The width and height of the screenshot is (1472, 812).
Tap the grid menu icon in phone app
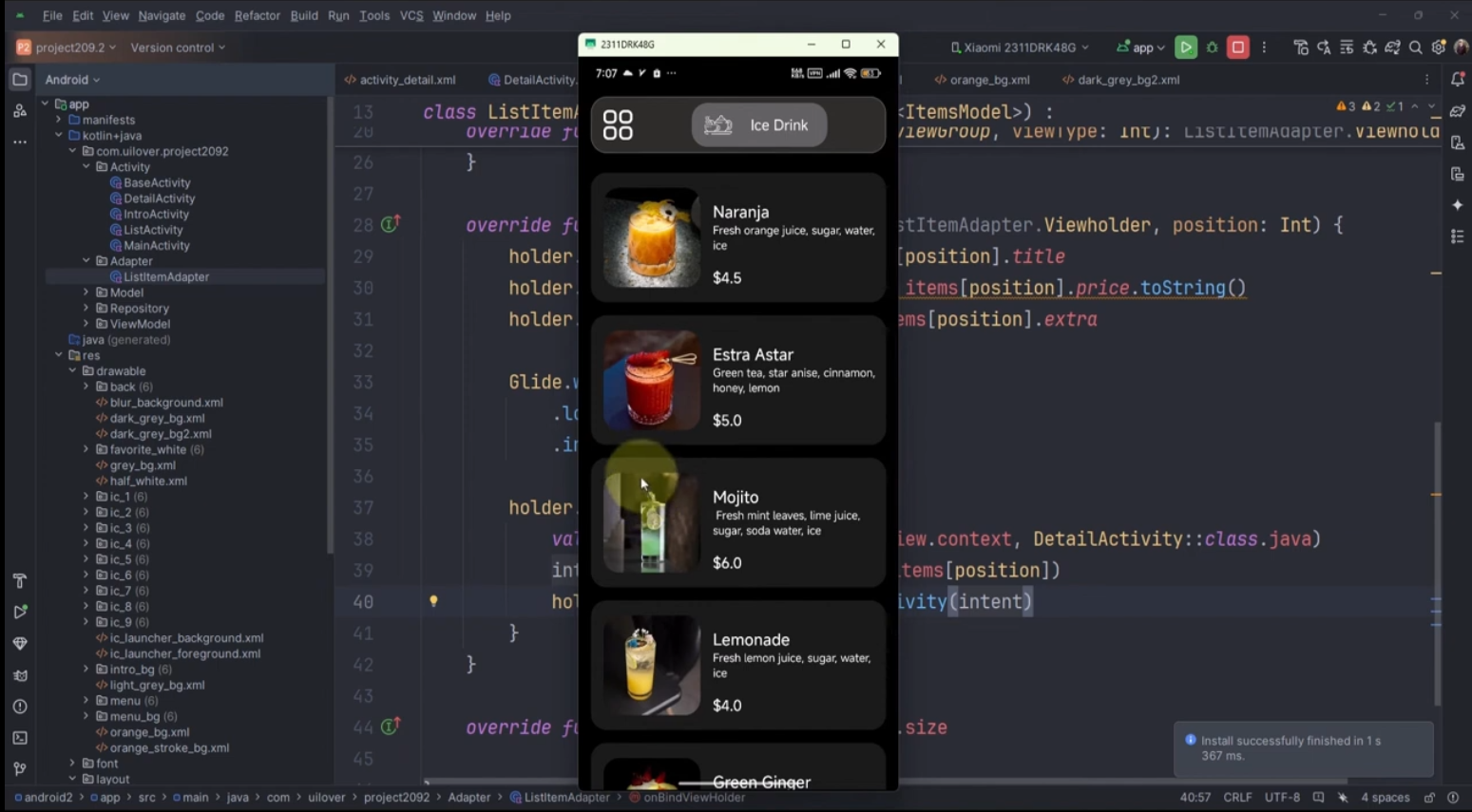tap(618, 124)
